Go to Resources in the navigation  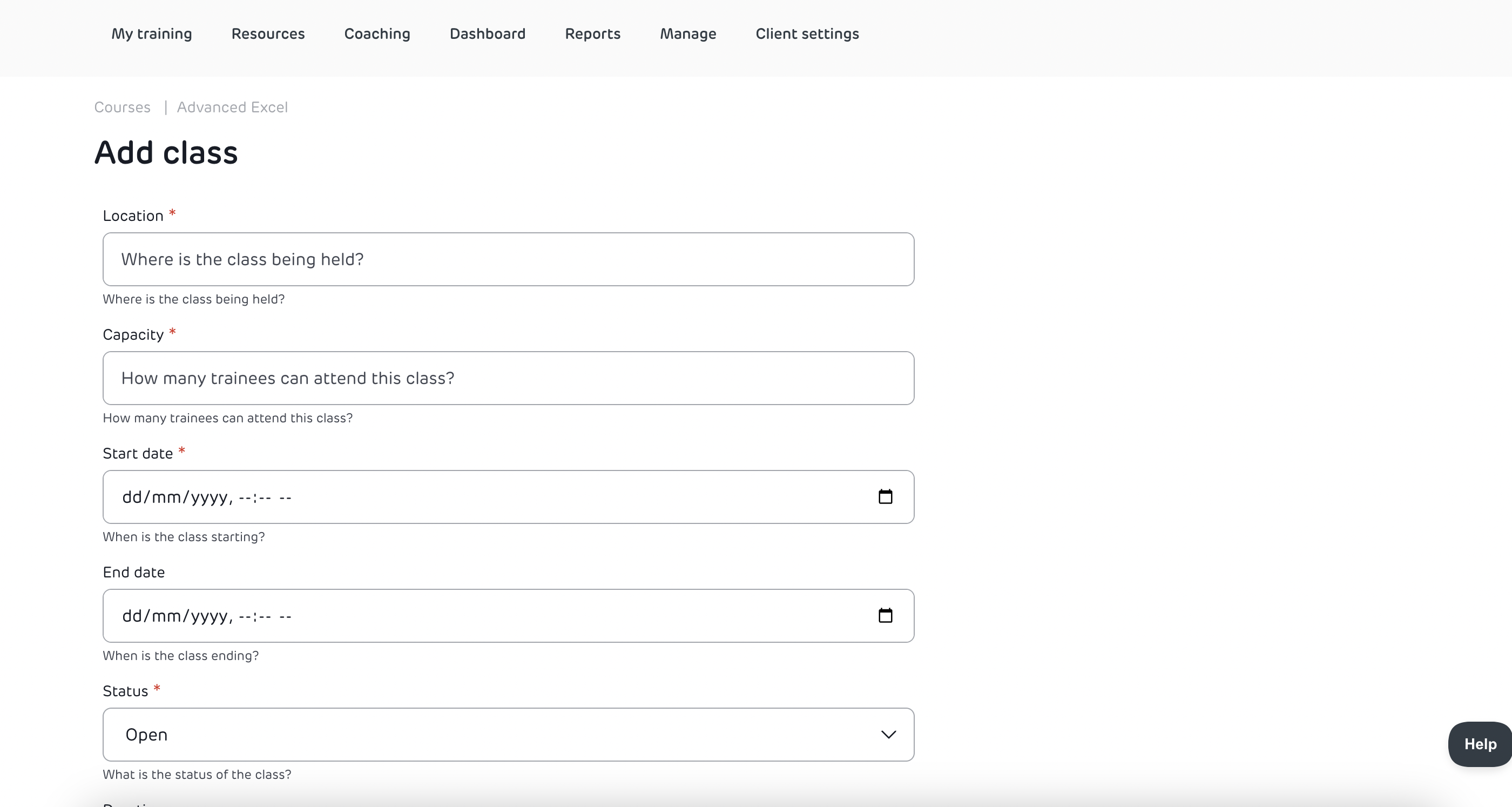click(x=268, y=34)
